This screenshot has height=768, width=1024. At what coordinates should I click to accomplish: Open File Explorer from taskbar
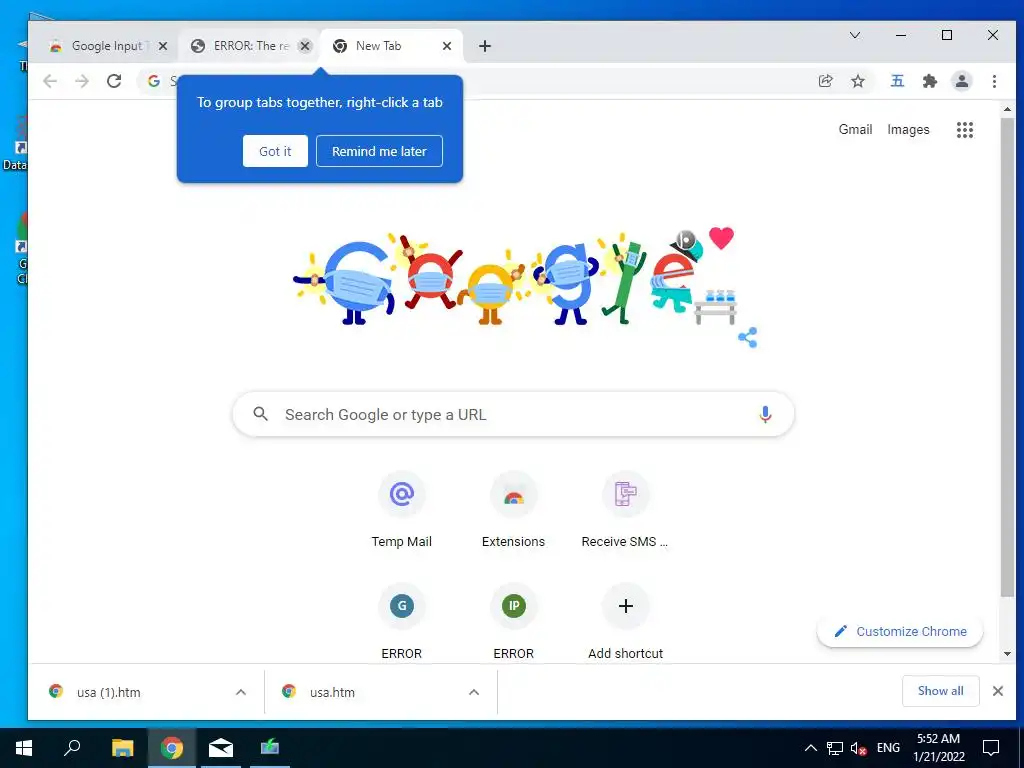(x=122, y=748)
